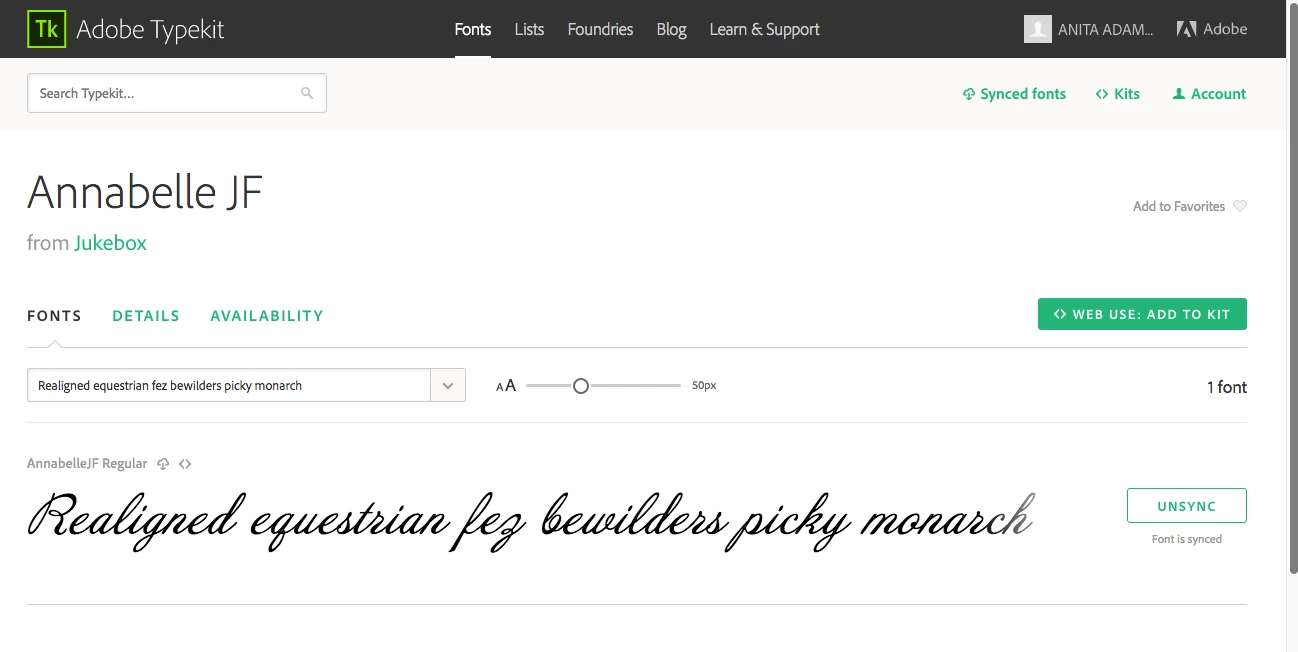Switch to the DETAILS tab
This screenshot has width=1298, height=652.
tap(146, 316)
